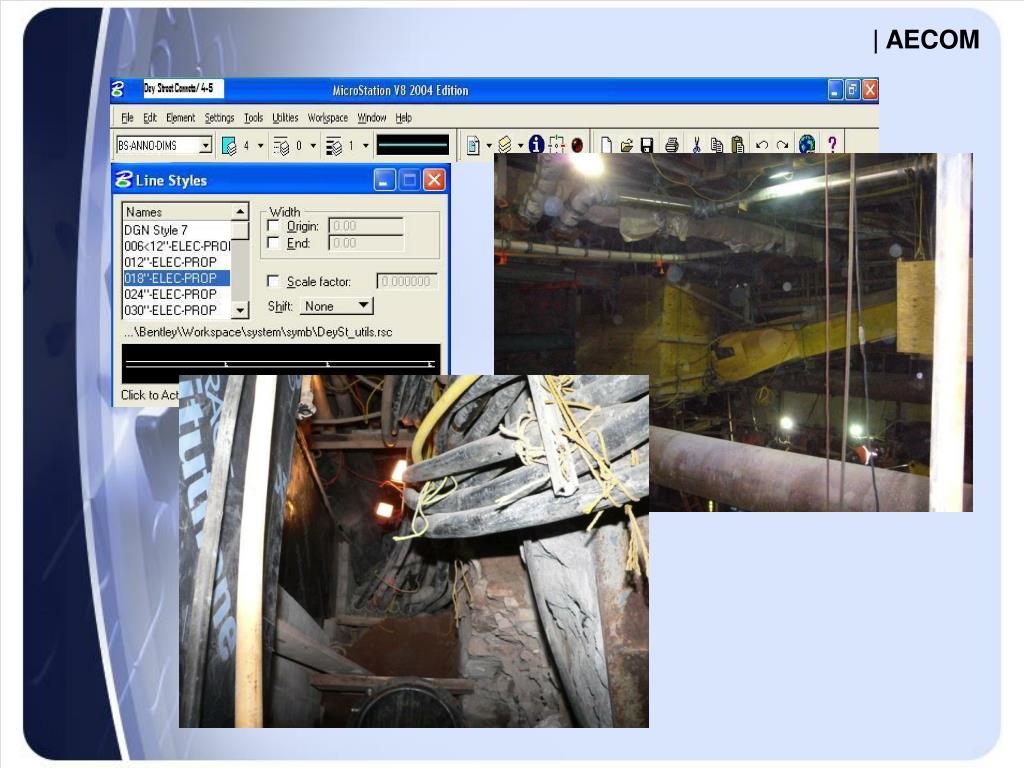Screen dimensions: 1024x768
Task: Select 012"-ELEC-PROP line style
Action: 176,262
